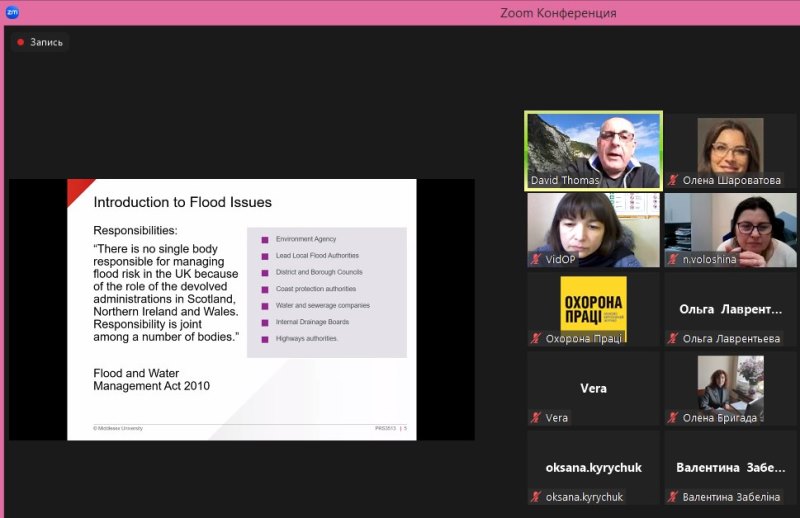Click the District and Borough Councils bullet
800x518 pixels.
tap(312, 272)
